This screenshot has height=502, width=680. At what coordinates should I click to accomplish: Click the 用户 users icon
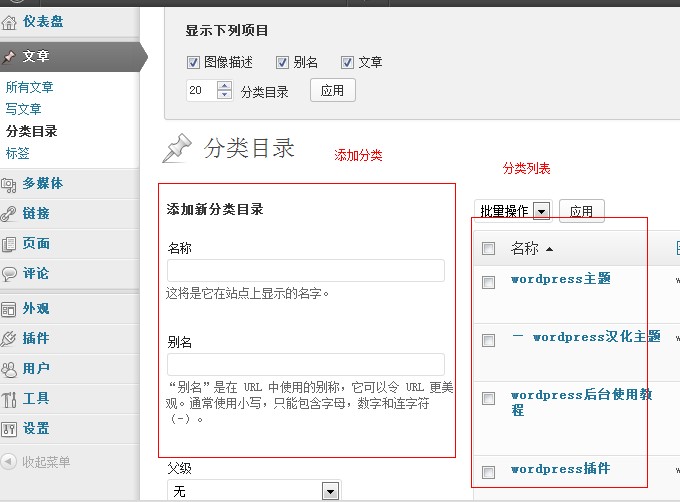(x=10, y=369)
